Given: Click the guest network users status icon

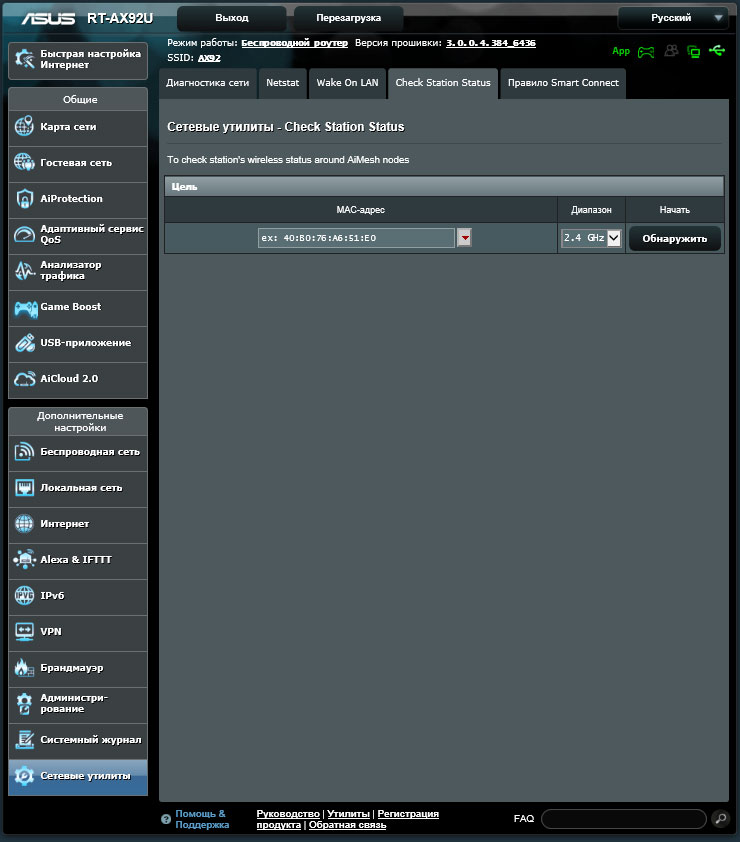Looking at the screenshot, I should coord(671,51).
